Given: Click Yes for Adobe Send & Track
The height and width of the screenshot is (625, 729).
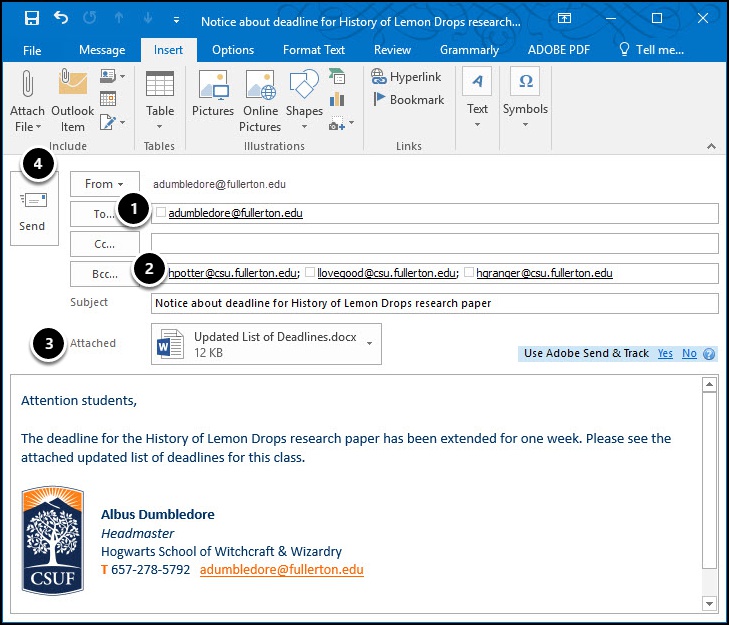Looking at the screenshot, I should click(665, 353).
